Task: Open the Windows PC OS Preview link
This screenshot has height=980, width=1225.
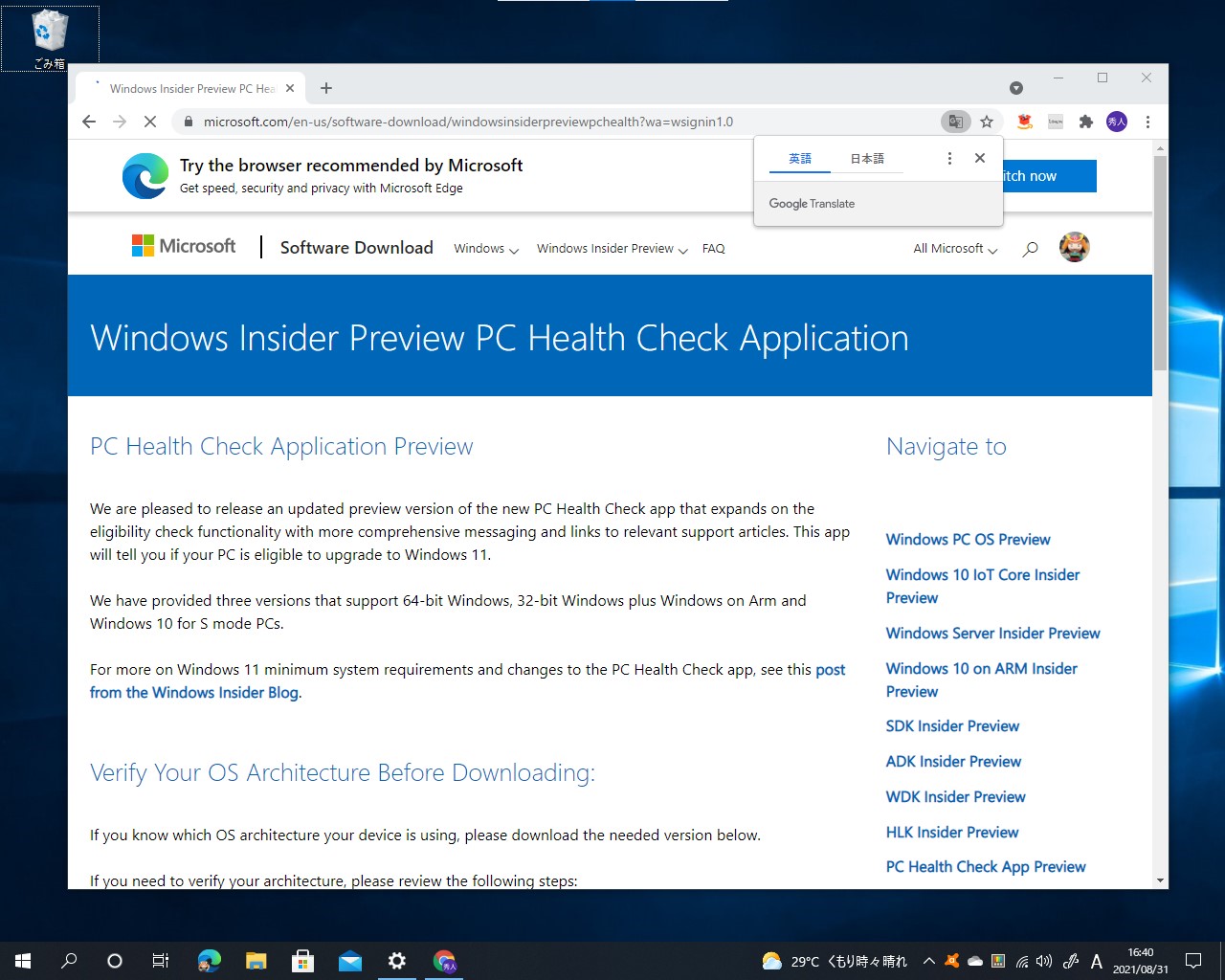Action: point(968,539)
